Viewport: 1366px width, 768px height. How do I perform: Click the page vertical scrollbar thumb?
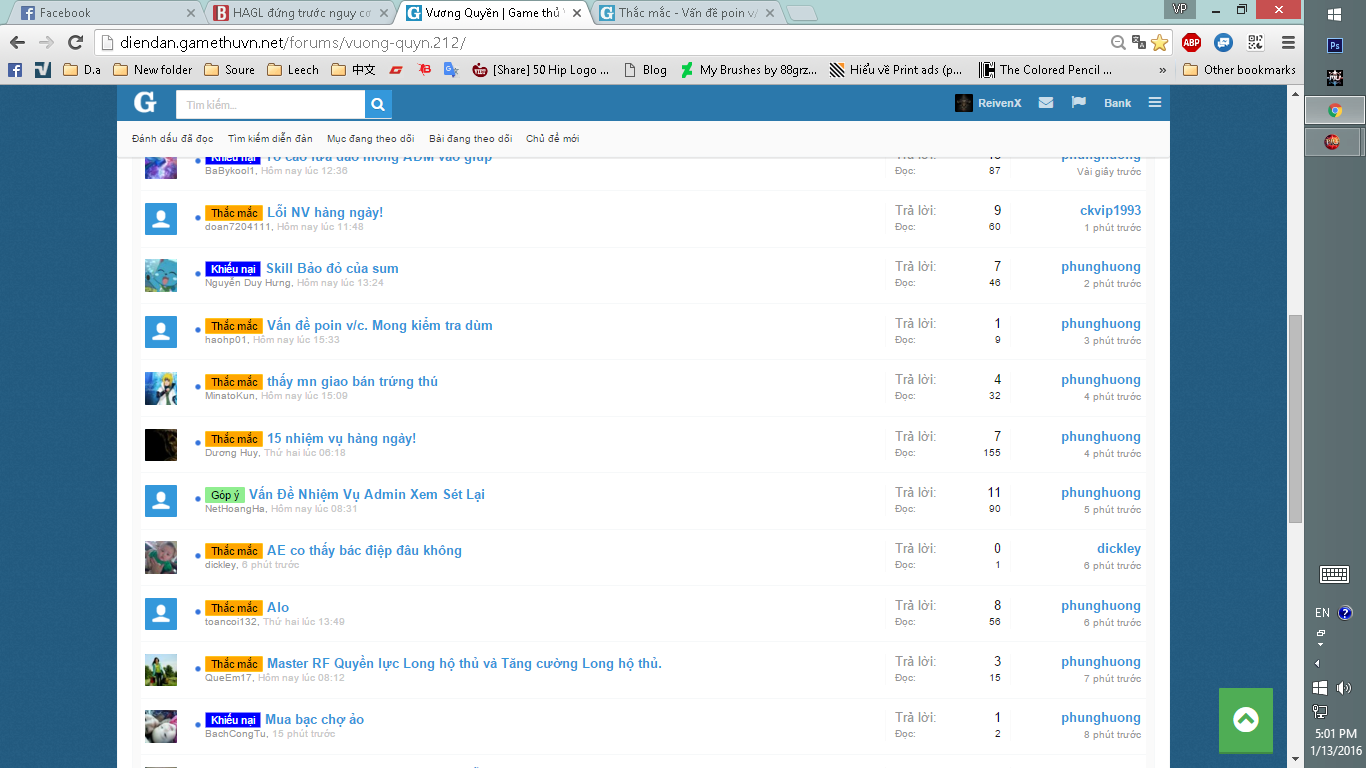pyautogui.click(x=1295, y=418)
